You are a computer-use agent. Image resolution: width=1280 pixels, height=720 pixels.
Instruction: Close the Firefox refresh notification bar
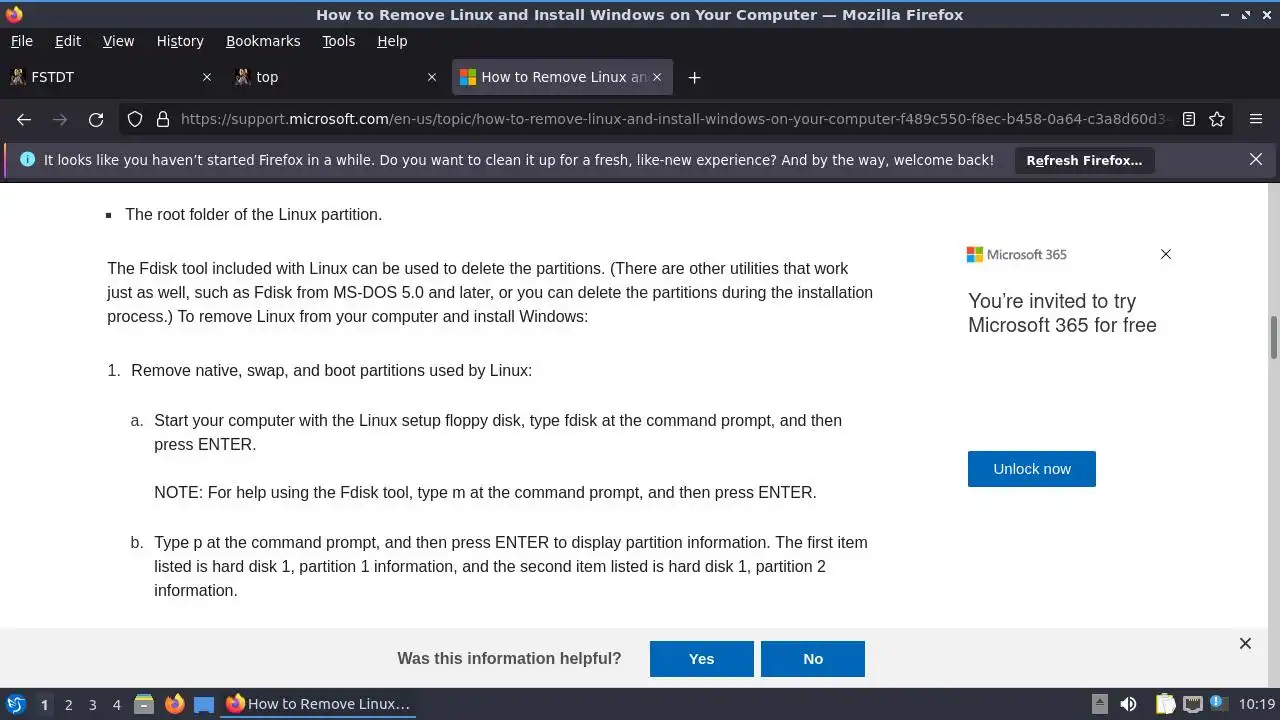point(1256,160)
